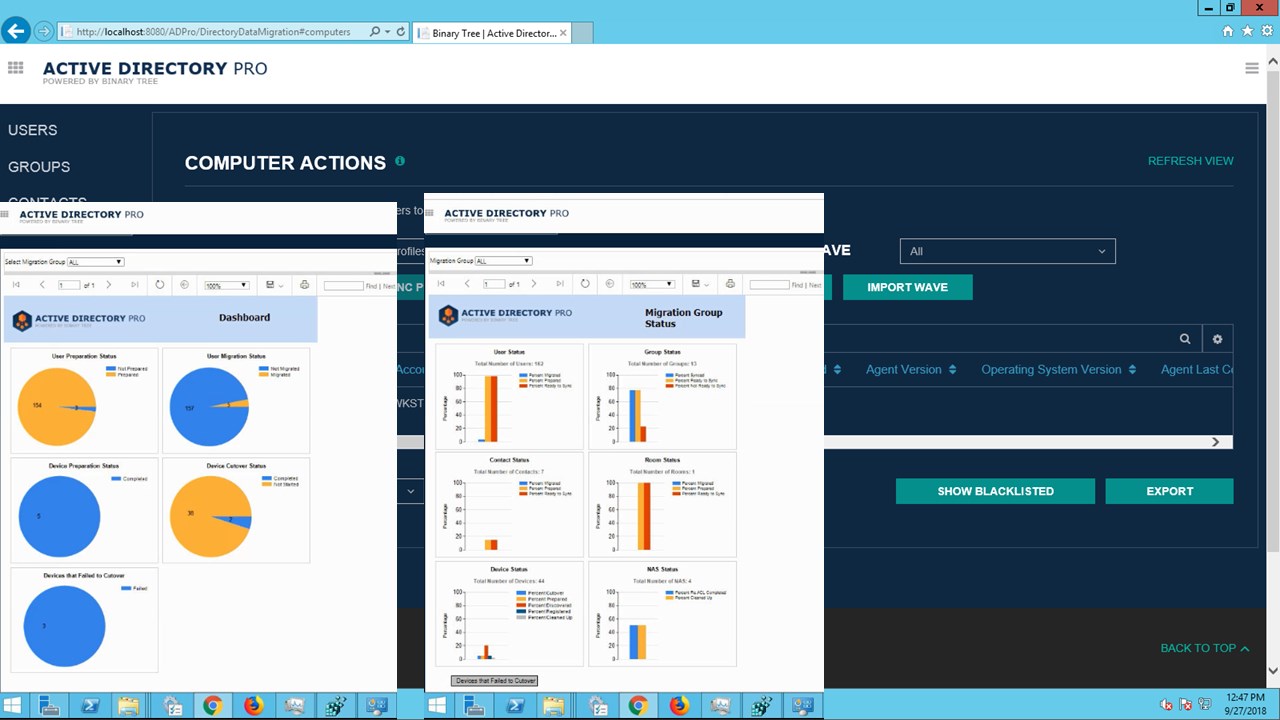1280x720 pixels.
Task: Open Chrome from the taskbar under the Dashboard report
Action: pos(212,706)
